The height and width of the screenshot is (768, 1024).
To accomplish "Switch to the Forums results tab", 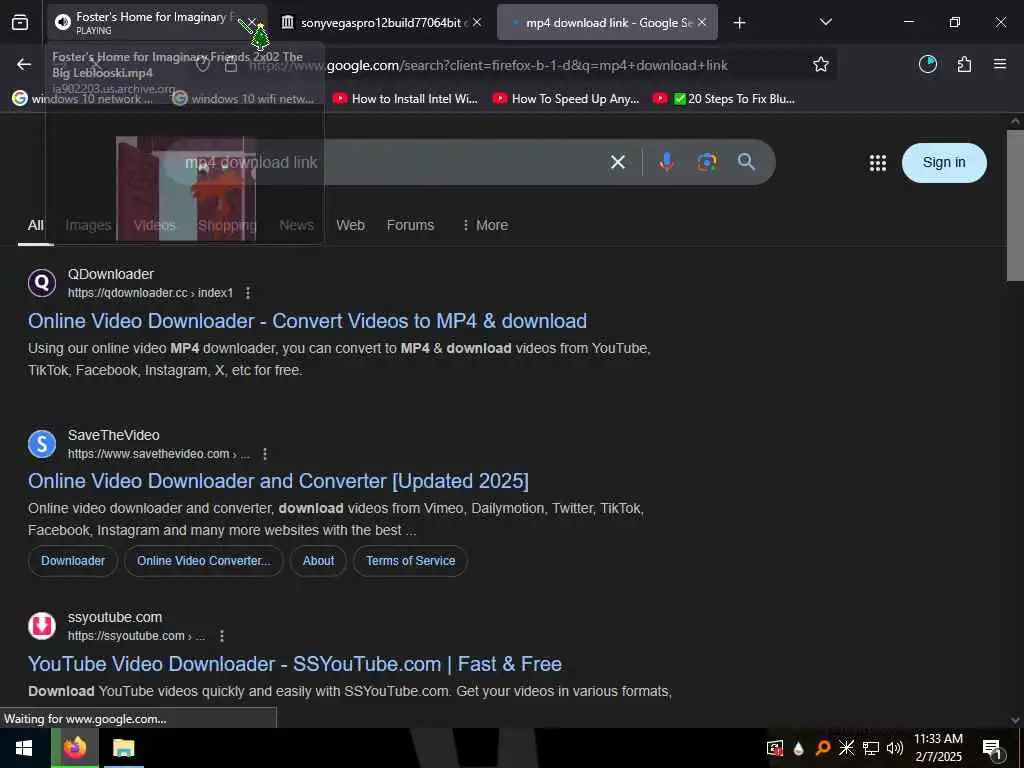I will tap(410, 225).
